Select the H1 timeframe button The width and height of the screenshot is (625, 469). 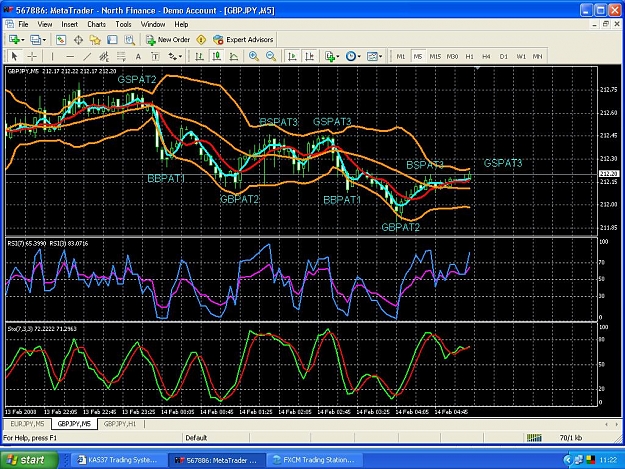point(470,57)
